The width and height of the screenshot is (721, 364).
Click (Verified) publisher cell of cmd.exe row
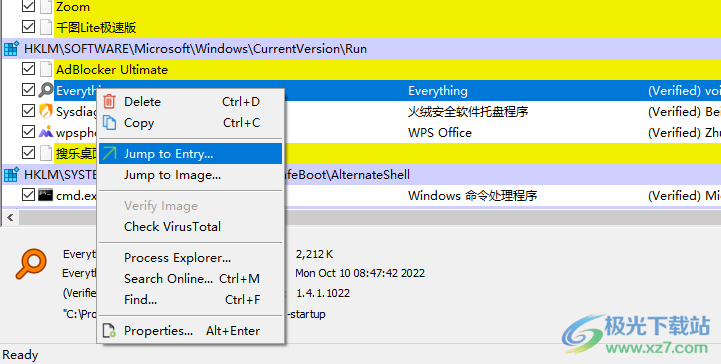[684, 196]
